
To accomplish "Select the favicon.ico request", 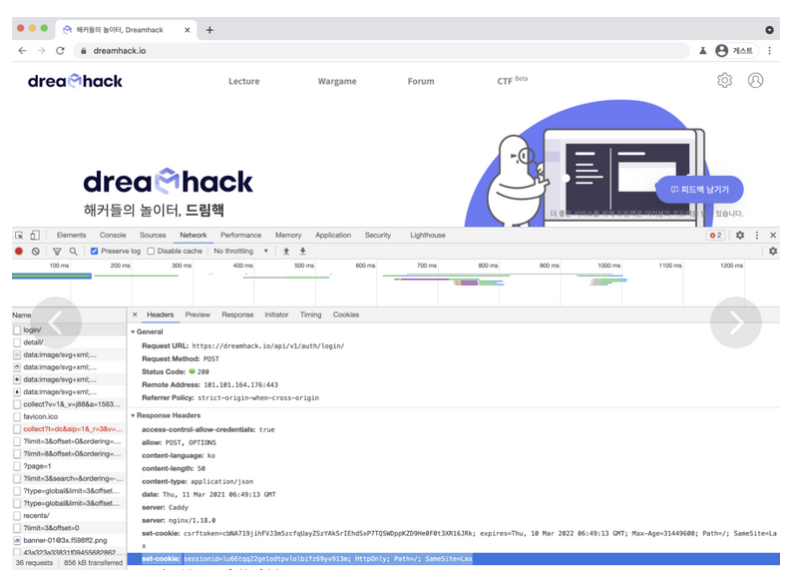I will coord(69,417).
